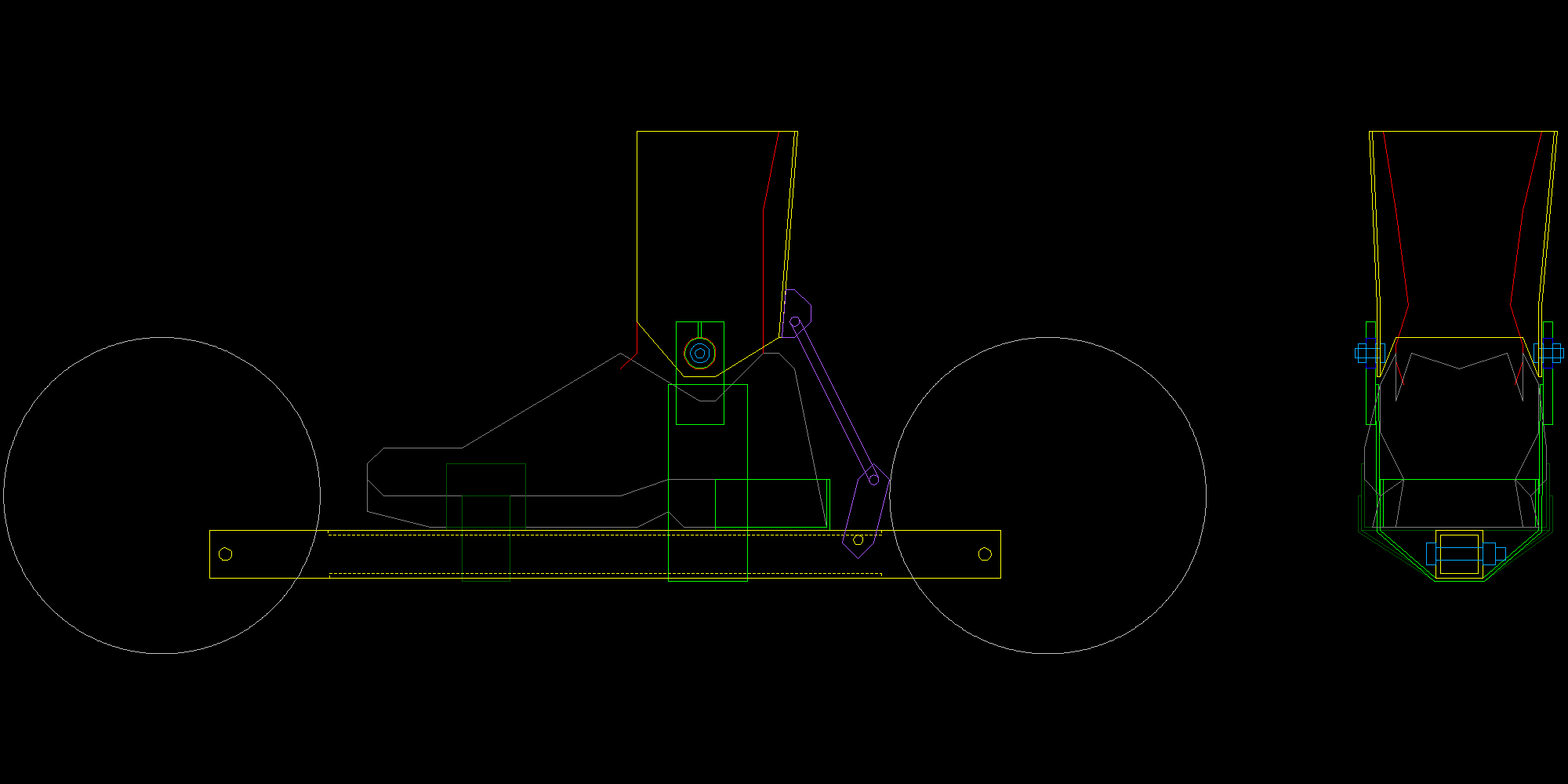Click the small yellow hole at frame's left end
Viewport: 1568px width, 784px height.
click(x=225, y=554)
